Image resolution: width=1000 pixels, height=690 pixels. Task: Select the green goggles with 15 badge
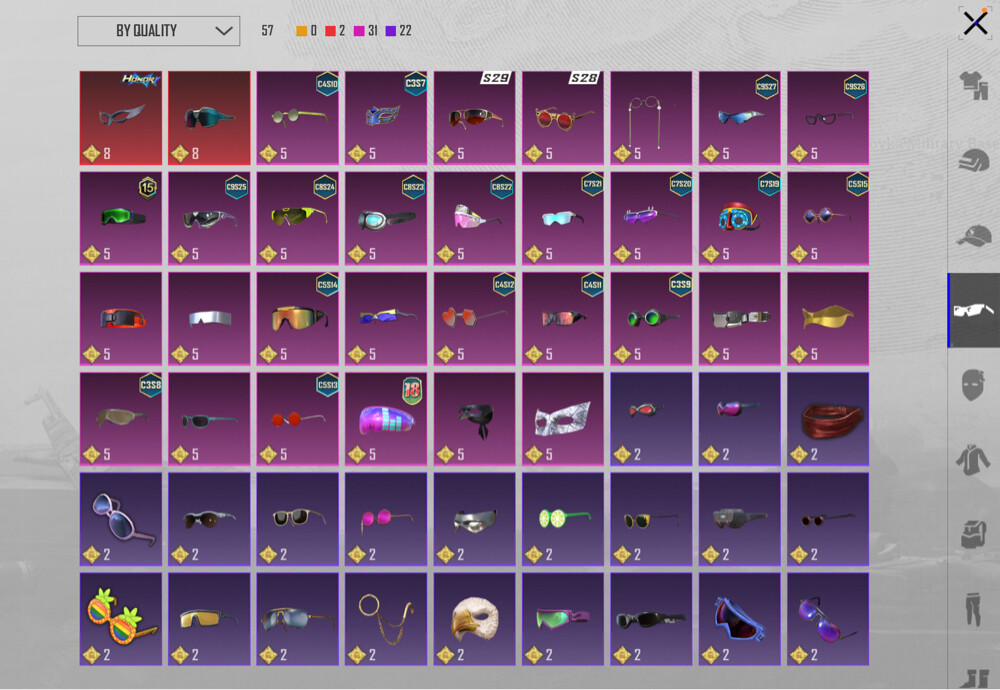(121, 218)
